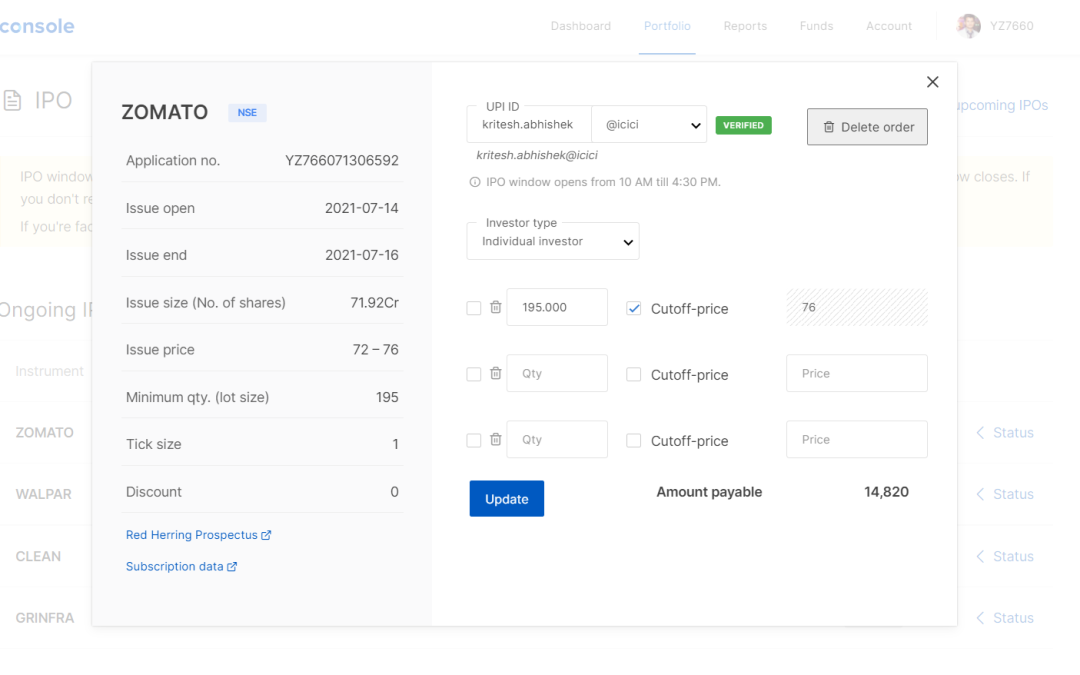Enable Cutoff-price on third bid row
This screenshot has height=675, width=1080.
(x=634, y=440)
